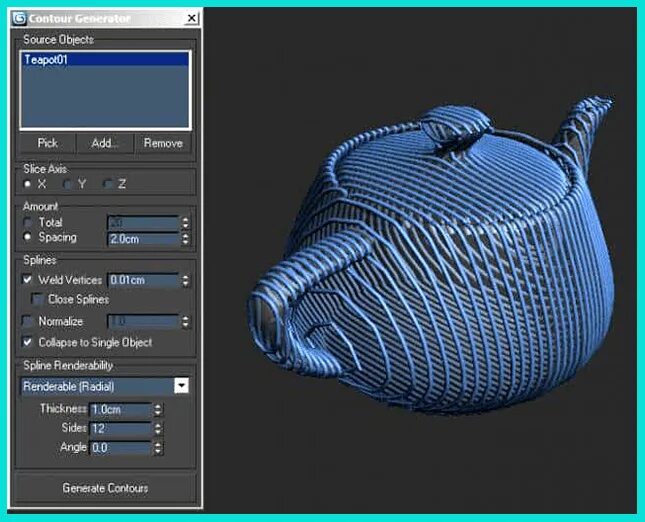Screen dimensions: 645x522
Task: Toggle the Weld Vertices checkbox
Action: pos(28,280)
